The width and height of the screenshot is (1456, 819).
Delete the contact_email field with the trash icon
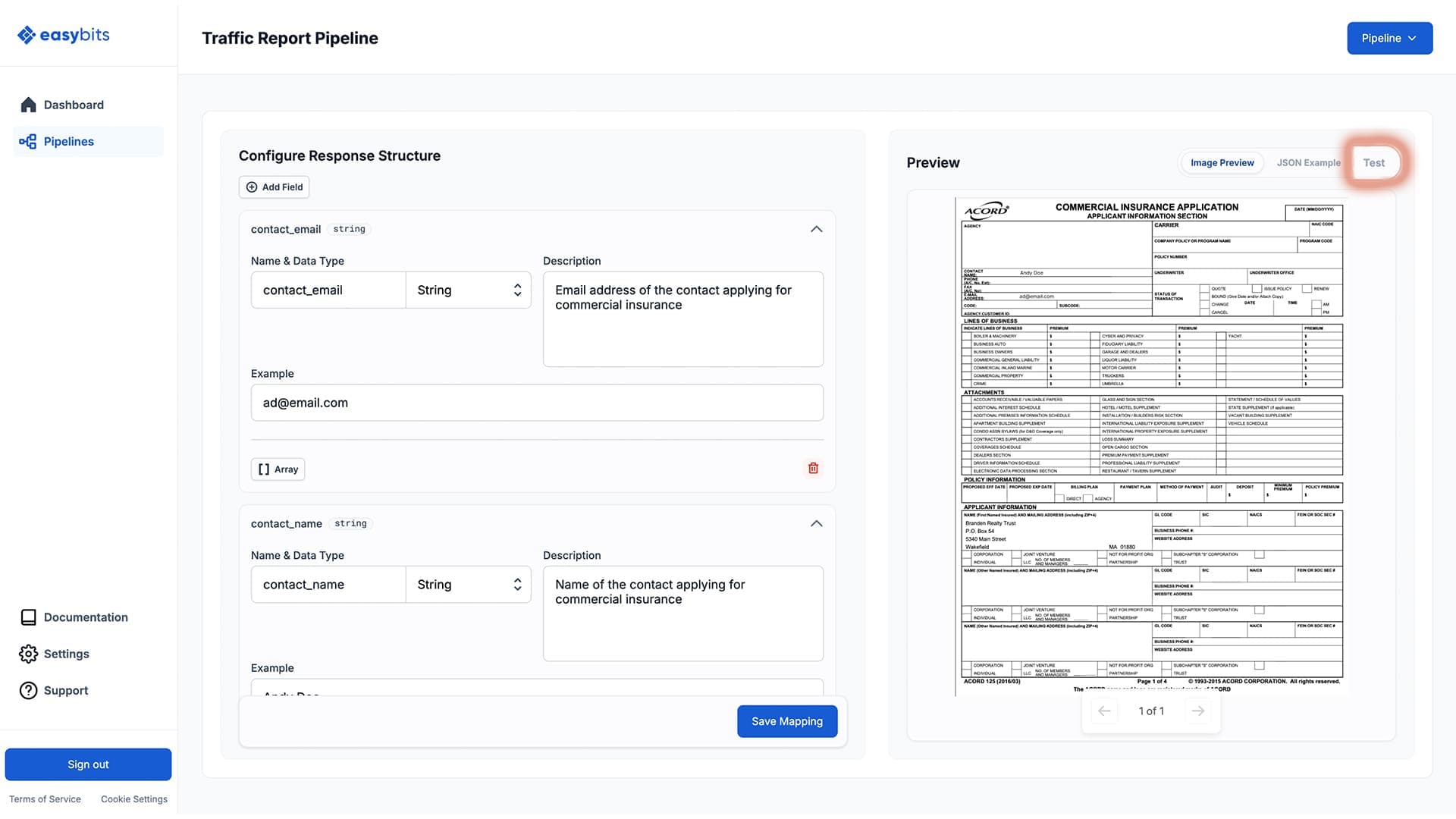click(813, 468)
